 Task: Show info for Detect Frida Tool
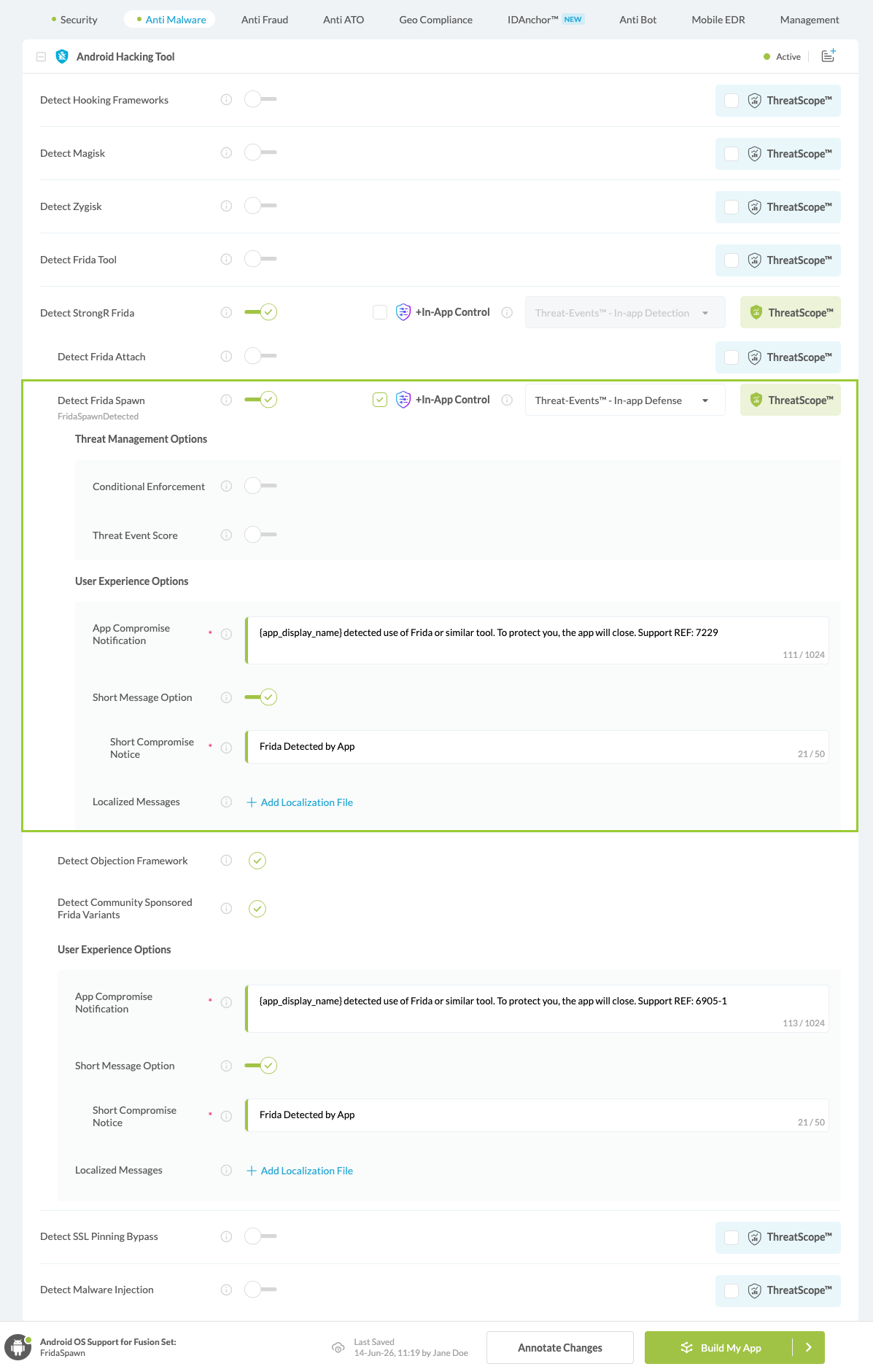click(226, 260)
